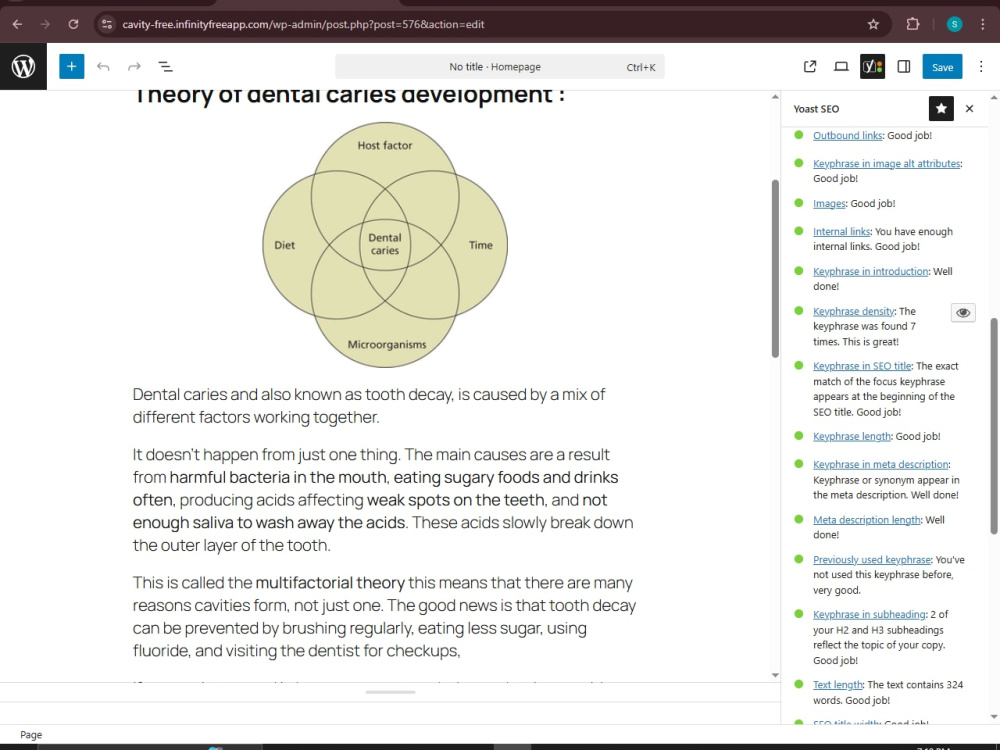Reload the current browser page
1000x750 pixels.
click(x=73, y=24)
